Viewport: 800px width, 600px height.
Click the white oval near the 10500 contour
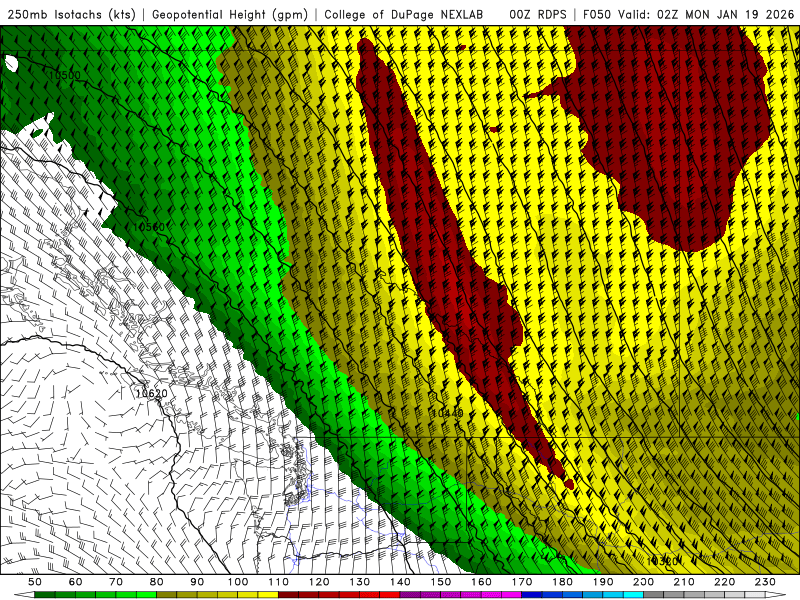(x=11, y=64)
